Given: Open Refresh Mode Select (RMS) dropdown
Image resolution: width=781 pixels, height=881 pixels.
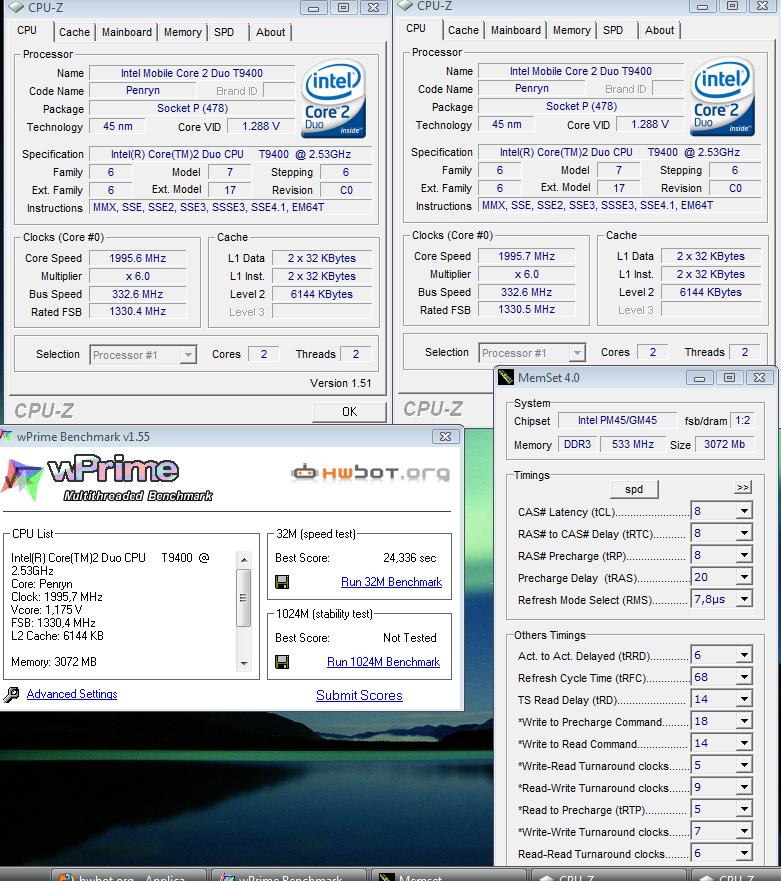Looking at the screenshot, I should point(743,599).
